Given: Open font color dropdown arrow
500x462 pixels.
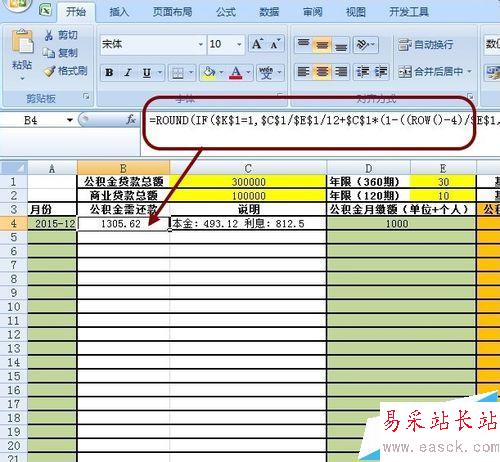Looking at the screenshot, I should tap(248, 72).
